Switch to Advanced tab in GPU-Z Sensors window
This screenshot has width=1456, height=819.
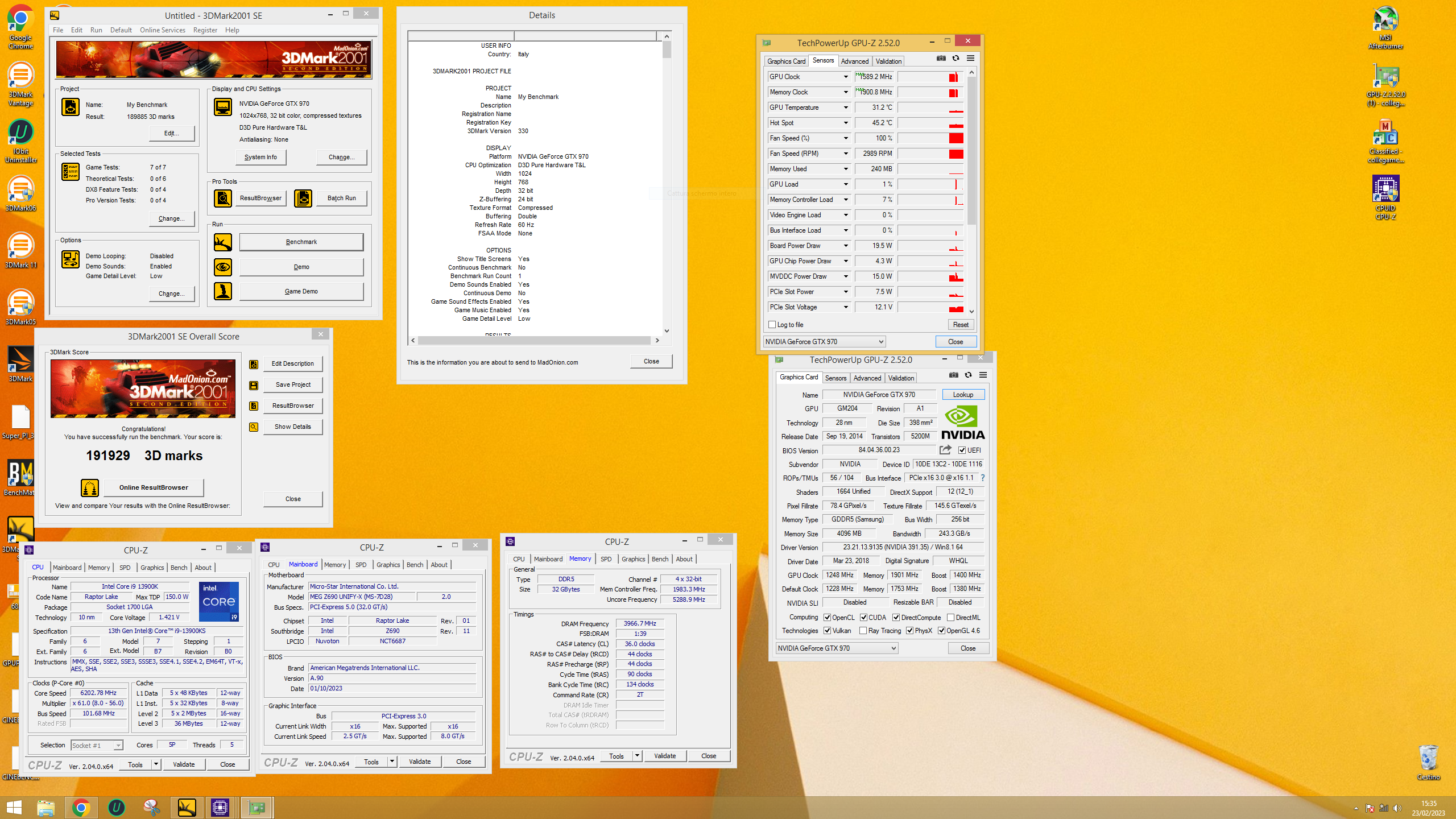[x=854, y=61]
